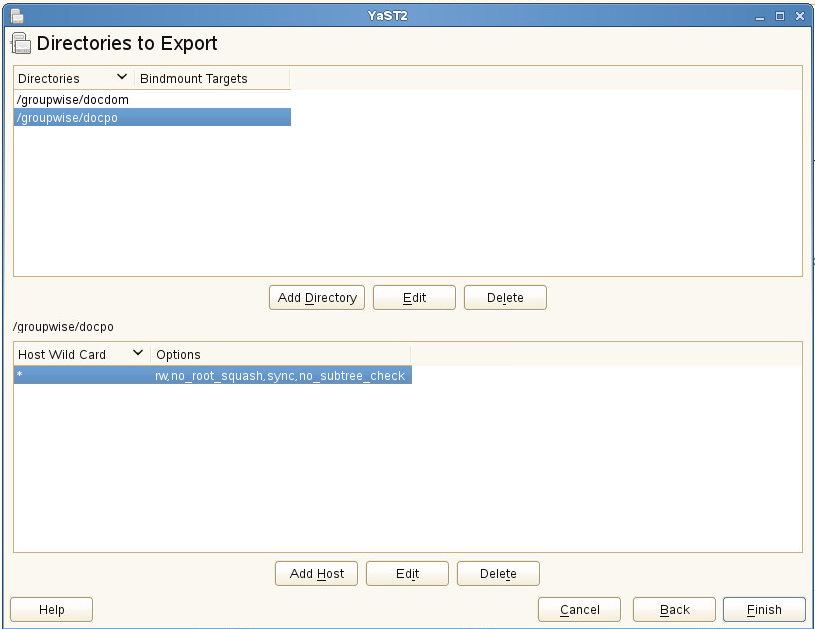
Task: Minimize the YaST2 window
Action: (x=761, y=17)
